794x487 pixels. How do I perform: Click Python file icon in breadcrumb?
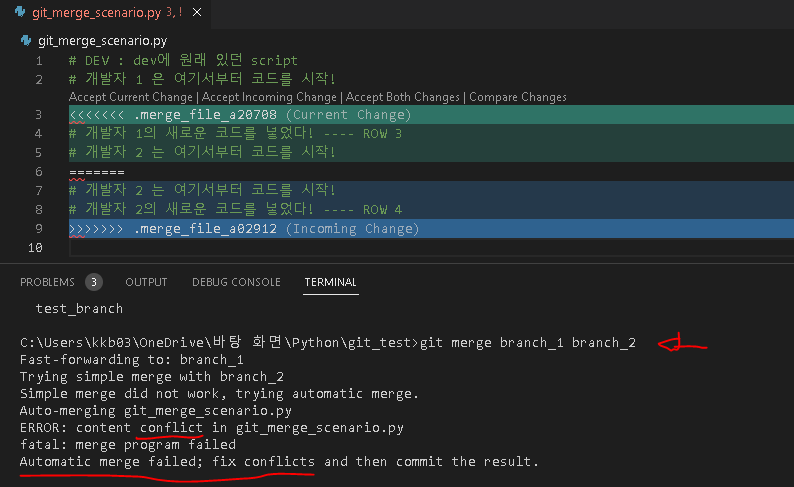coord(26,40)
